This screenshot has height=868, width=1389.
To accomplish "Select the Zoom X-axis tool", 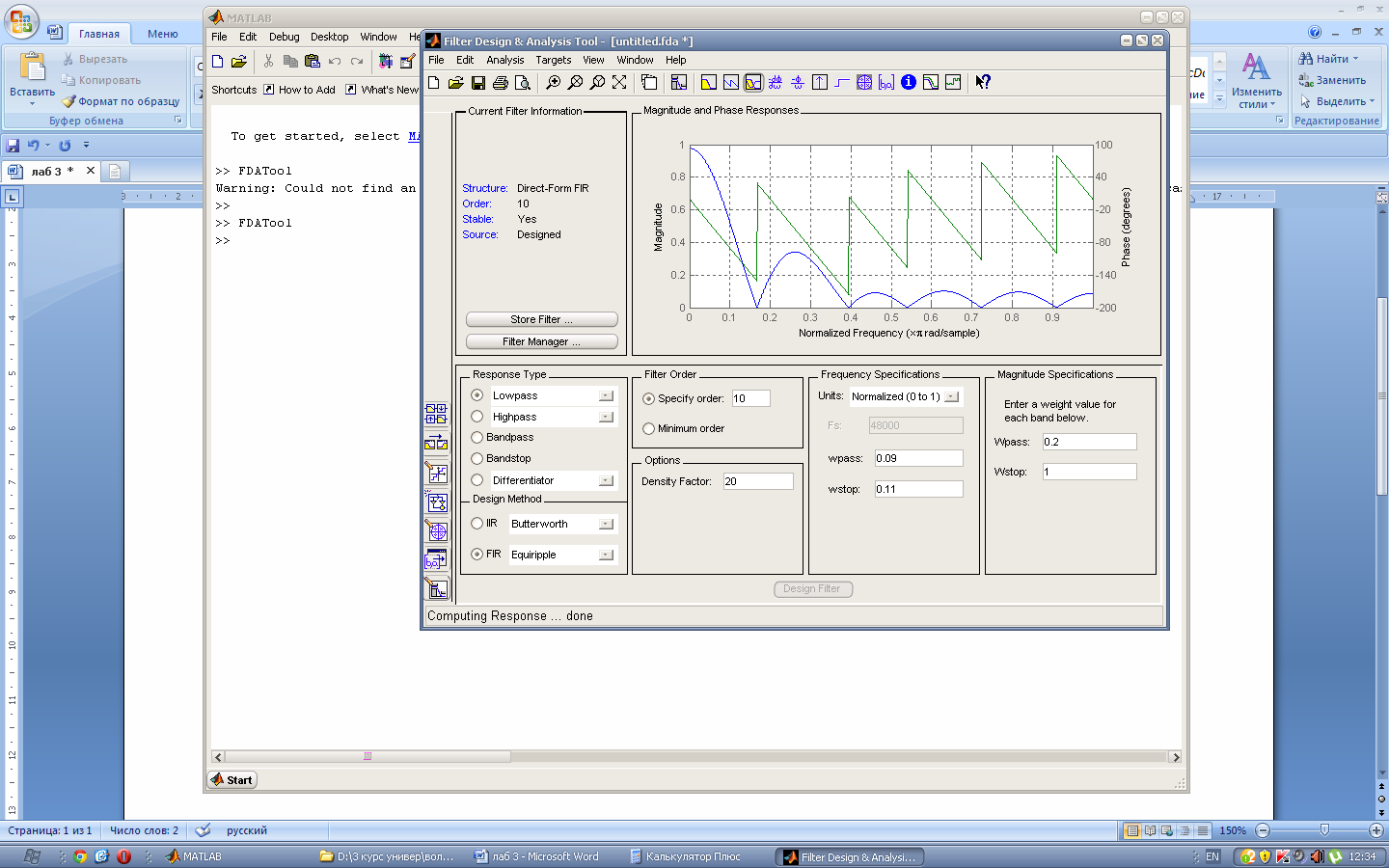I will coord(575,83).
